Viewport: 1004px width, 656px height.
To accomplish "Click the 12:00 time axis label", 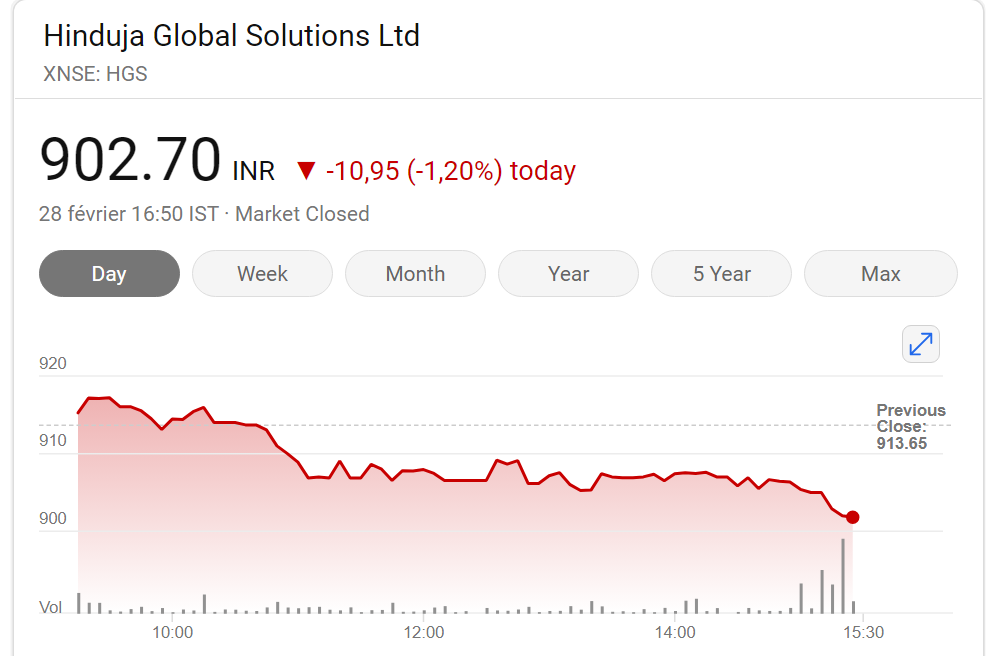I will point(423,633).
